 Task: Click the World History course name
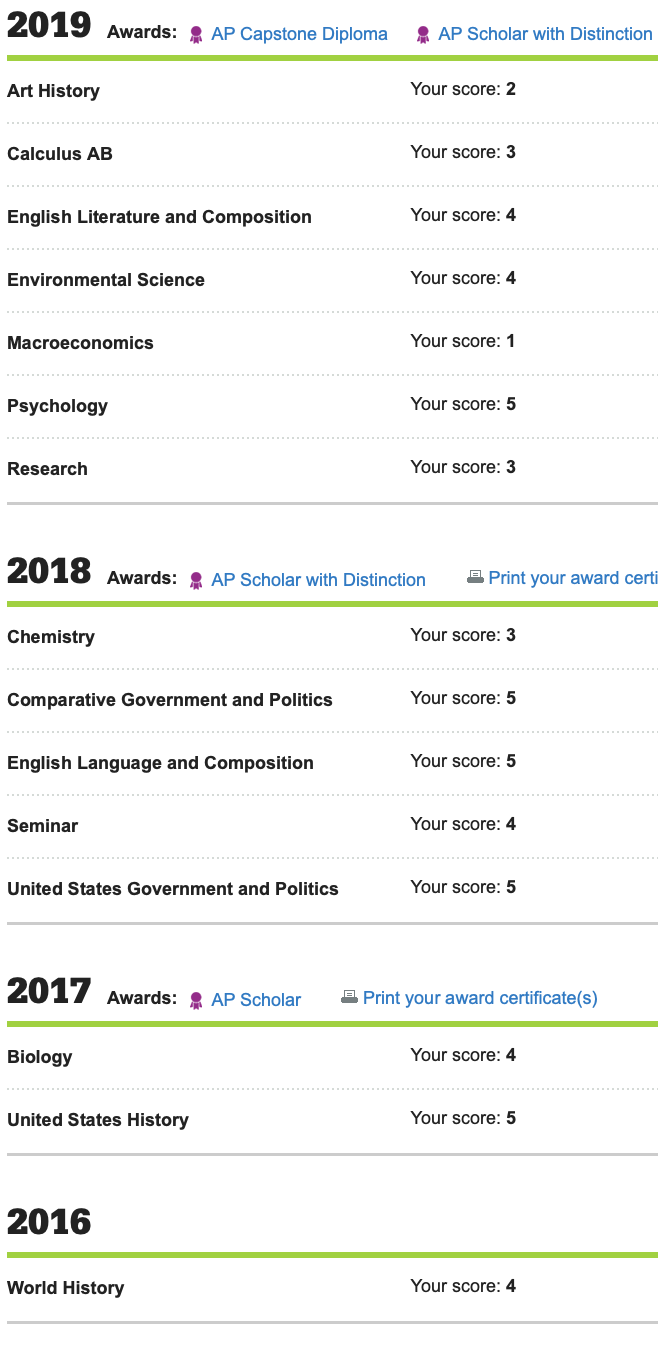(x=65, y=1288)
